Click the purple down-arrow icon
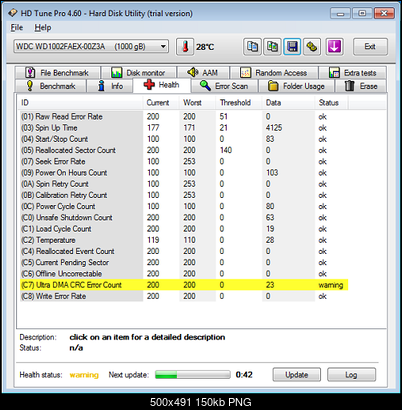The width and height of the screenshot is (402, 410). pyautogui.click(x=334, y=47)
